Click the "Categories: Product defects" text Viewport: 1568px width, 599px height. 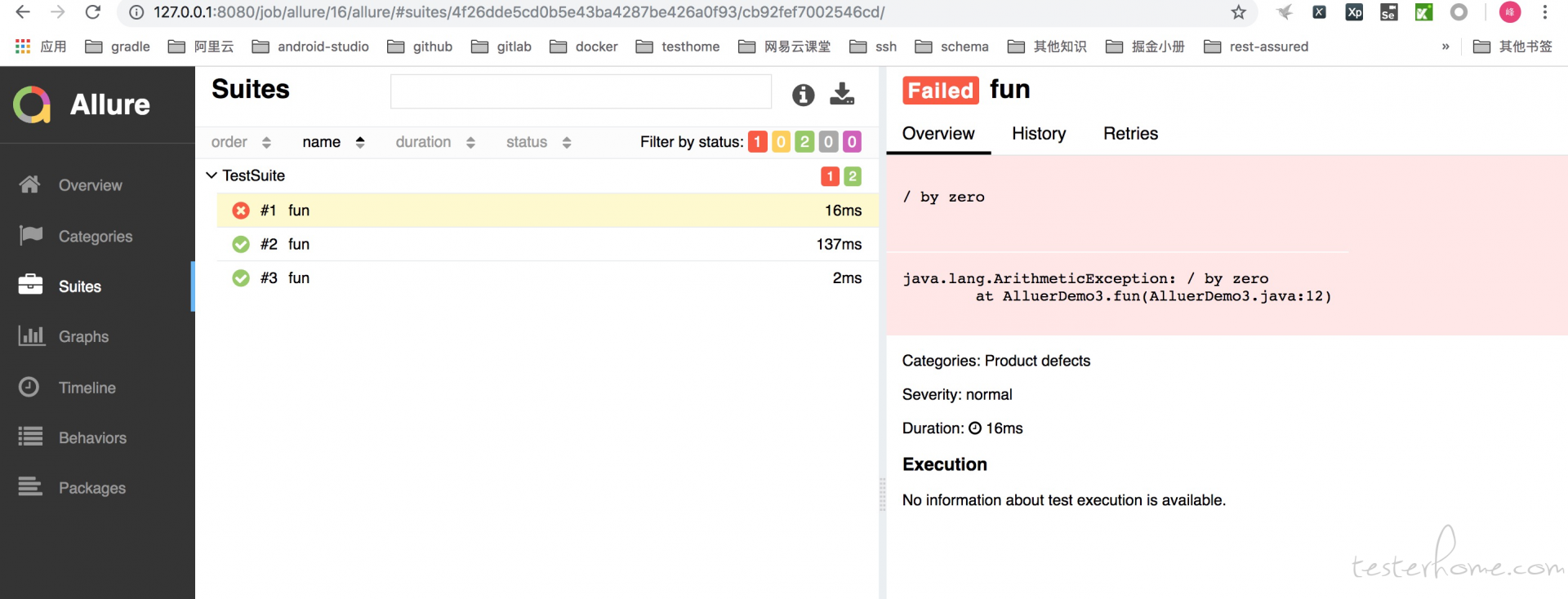pos(996,361)
